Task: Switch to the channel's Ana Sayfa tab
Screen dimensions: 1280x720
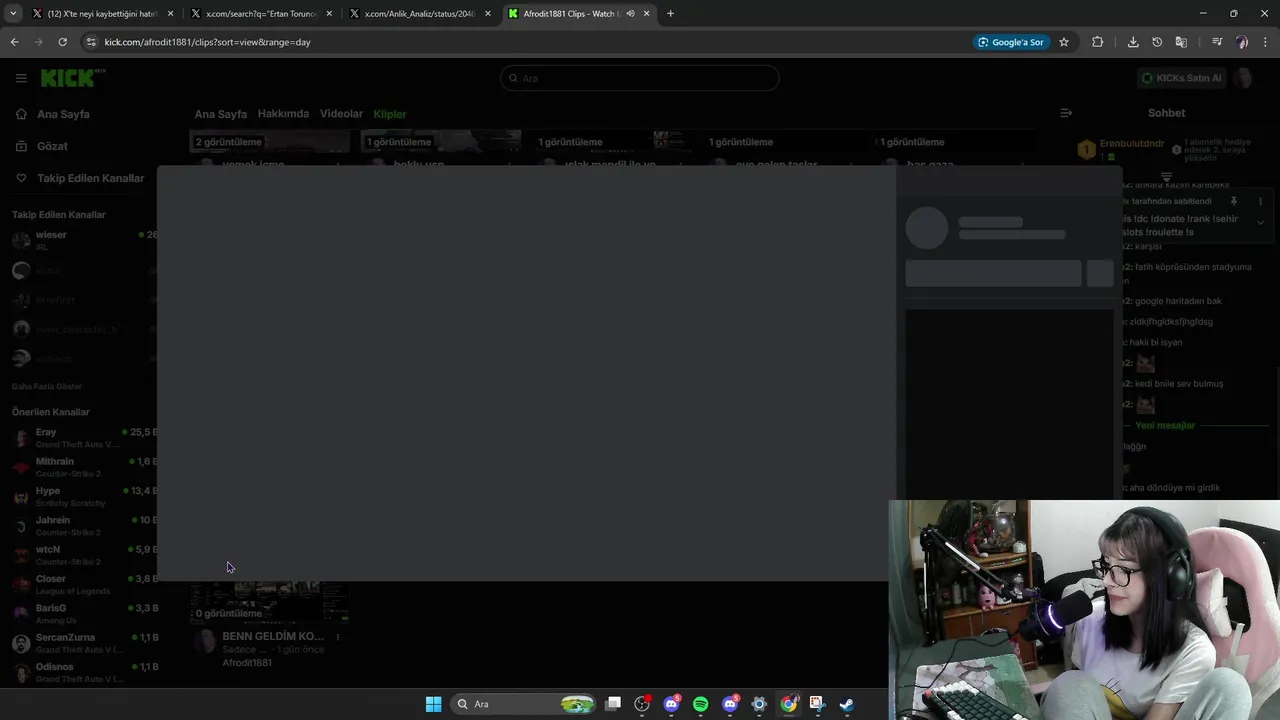Action: (220, 114)
